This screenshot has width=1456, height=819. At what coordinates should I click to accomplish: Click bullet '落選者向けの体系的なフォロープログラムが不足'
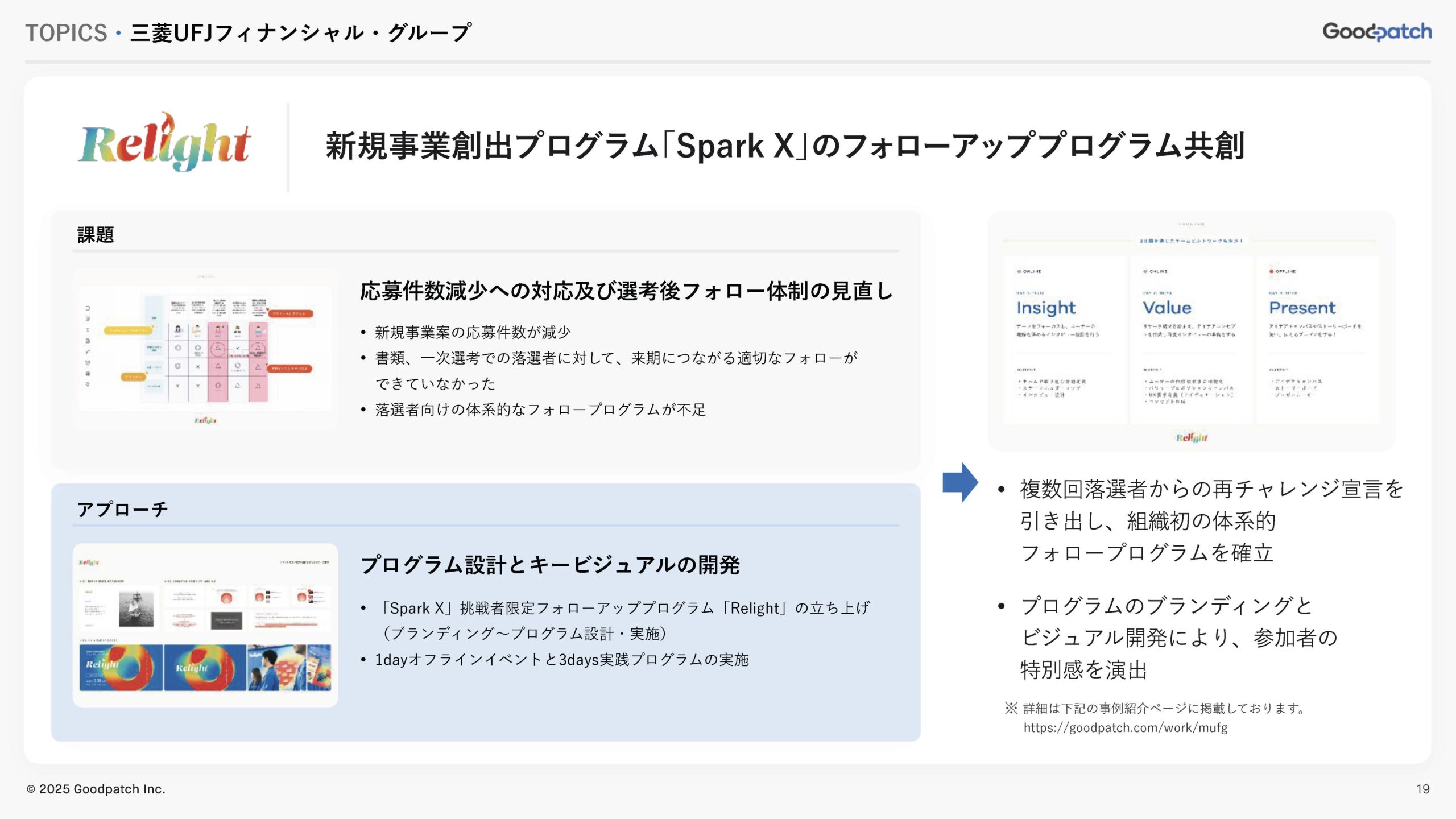coord(540,409)
